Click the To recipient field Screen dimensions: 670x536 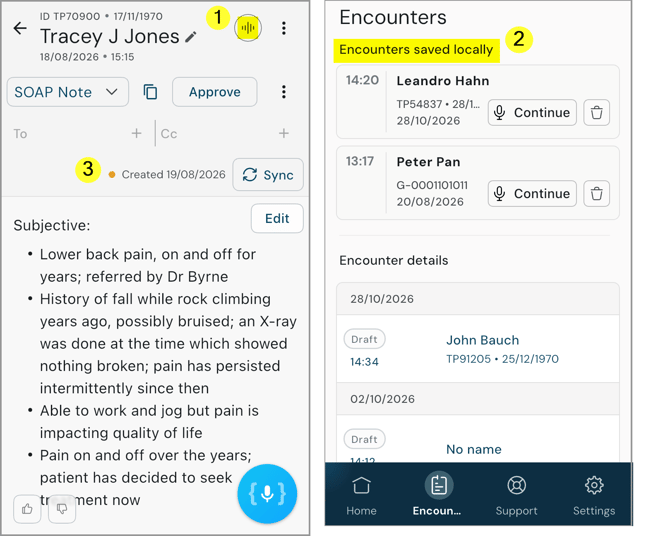coord(78,133)
